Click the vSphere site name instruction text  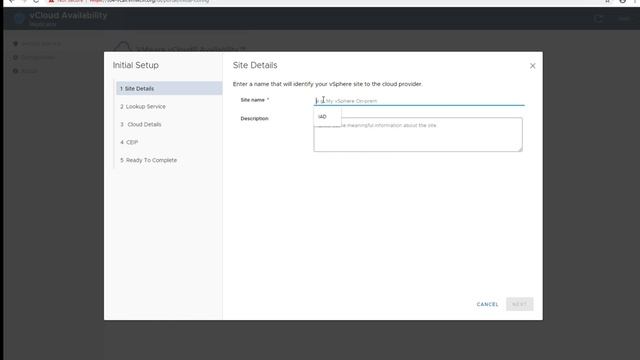328,84
